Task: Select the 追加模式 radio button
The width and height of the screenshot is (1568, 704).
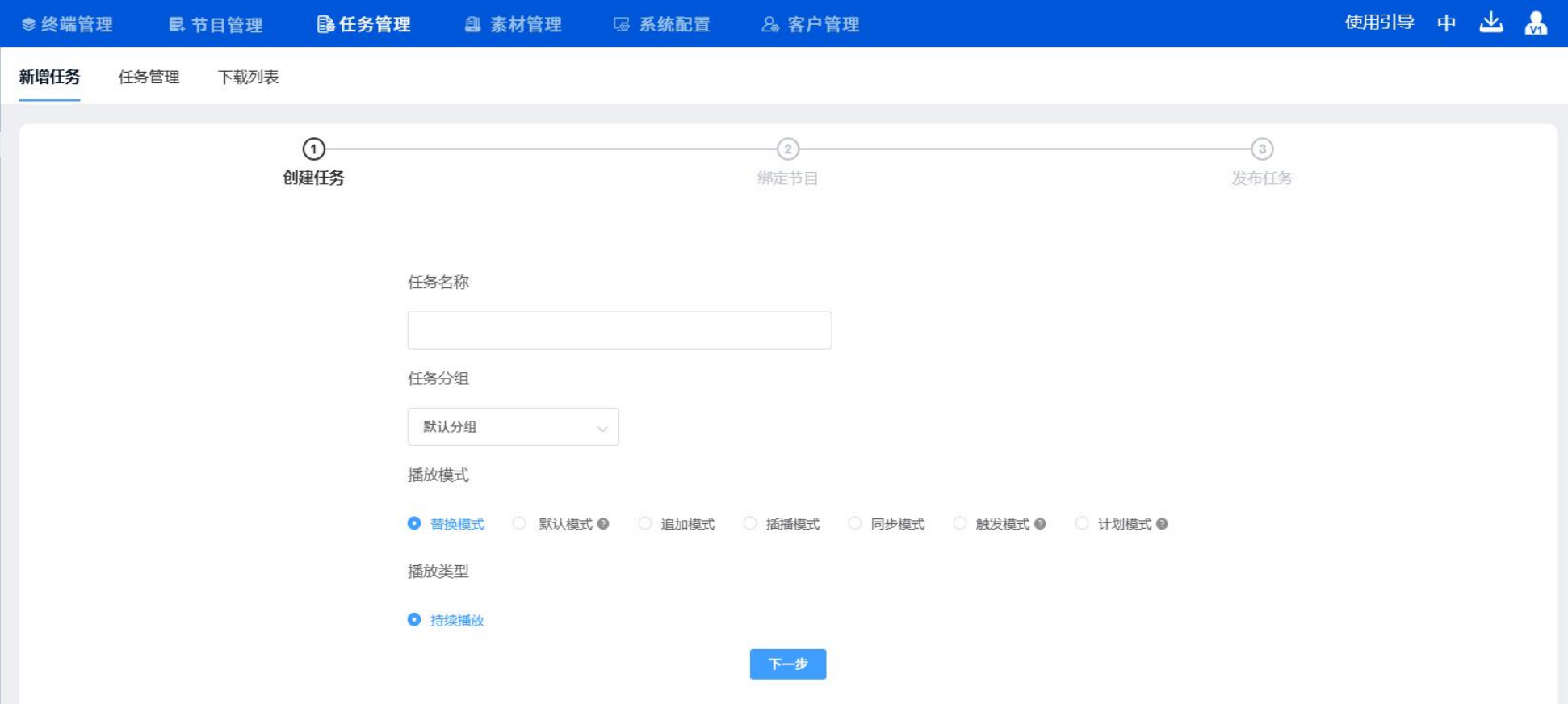Action: click(x=644, y=524)
